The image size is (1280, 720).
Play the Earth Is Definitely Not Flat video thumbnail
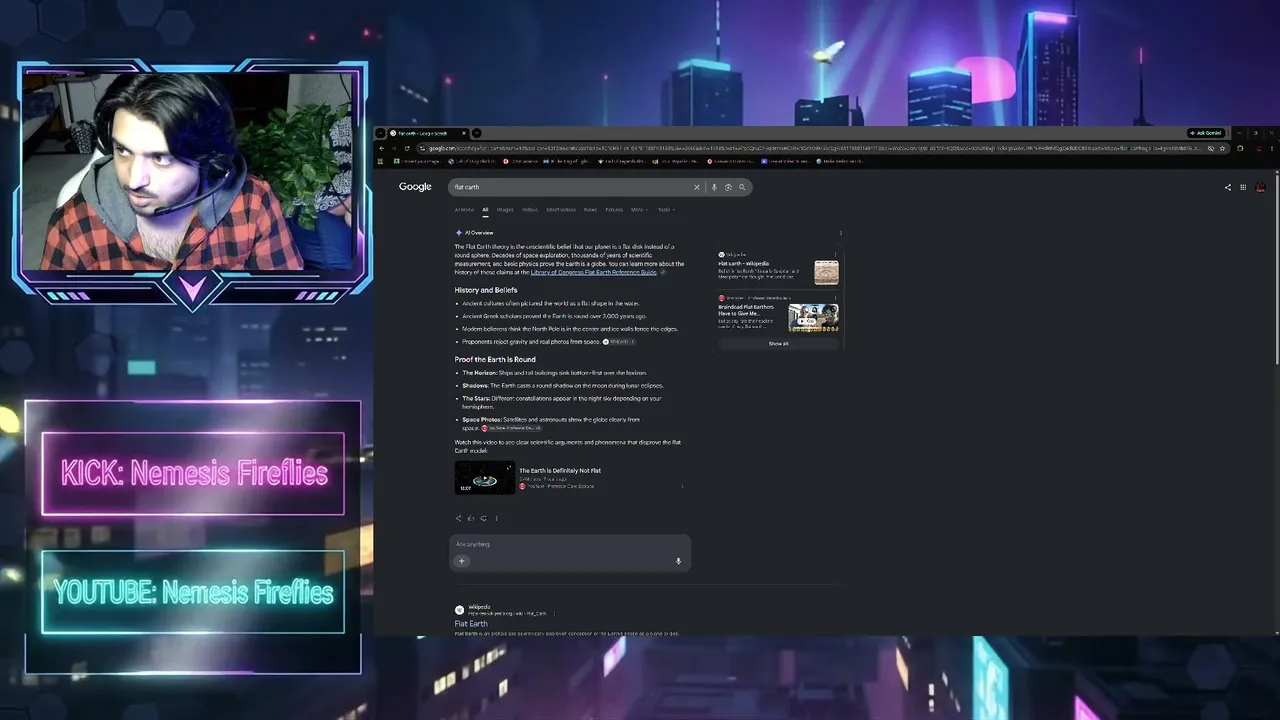[485, 477]
